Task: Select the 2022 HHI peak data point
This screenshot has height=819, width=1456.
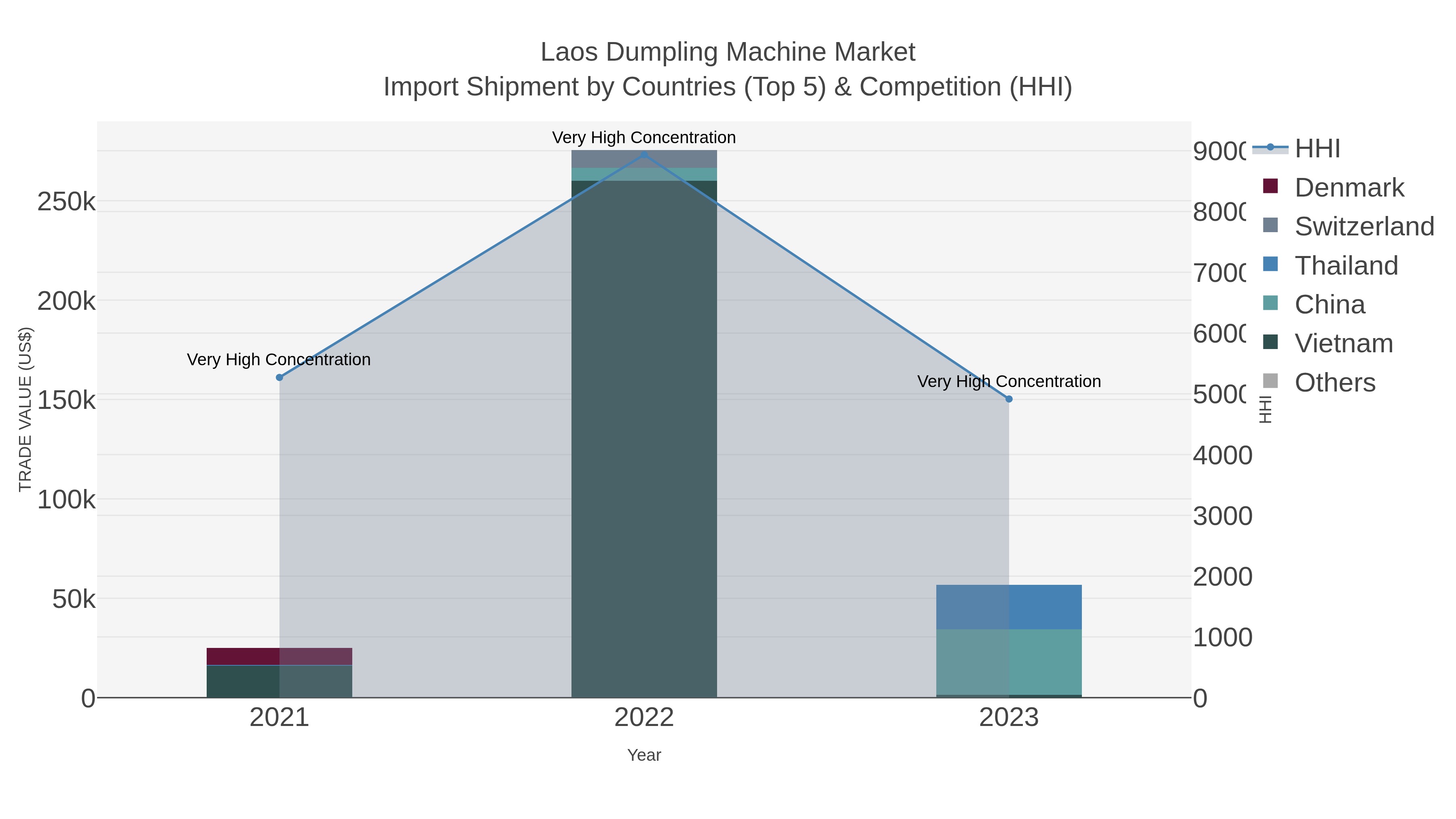Action: point(644,154)
